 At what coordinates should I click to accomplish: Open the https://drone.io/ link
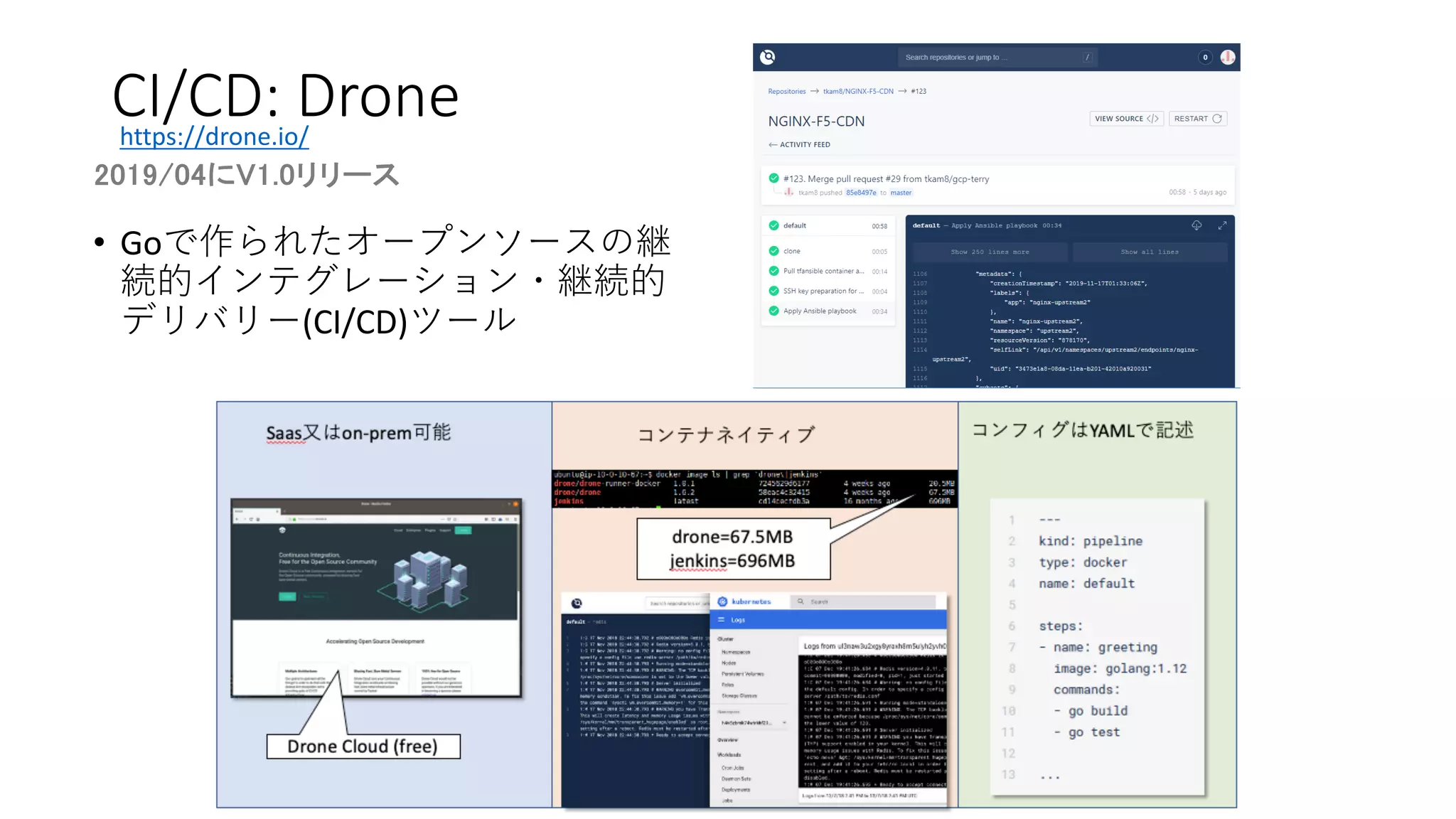[x=214, y=136]
